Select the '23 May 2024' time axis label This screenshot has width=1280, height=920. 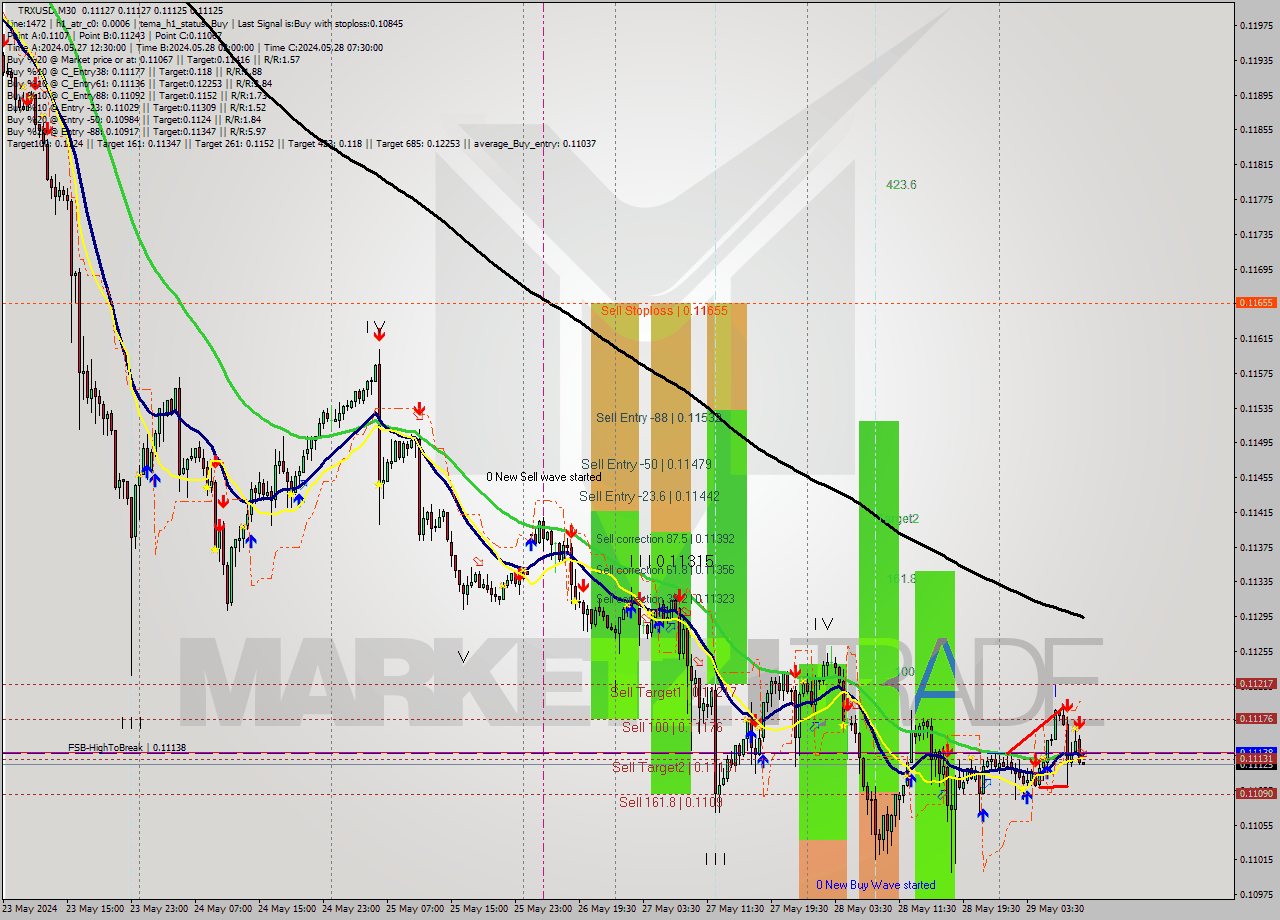click(x=30, y=909)
